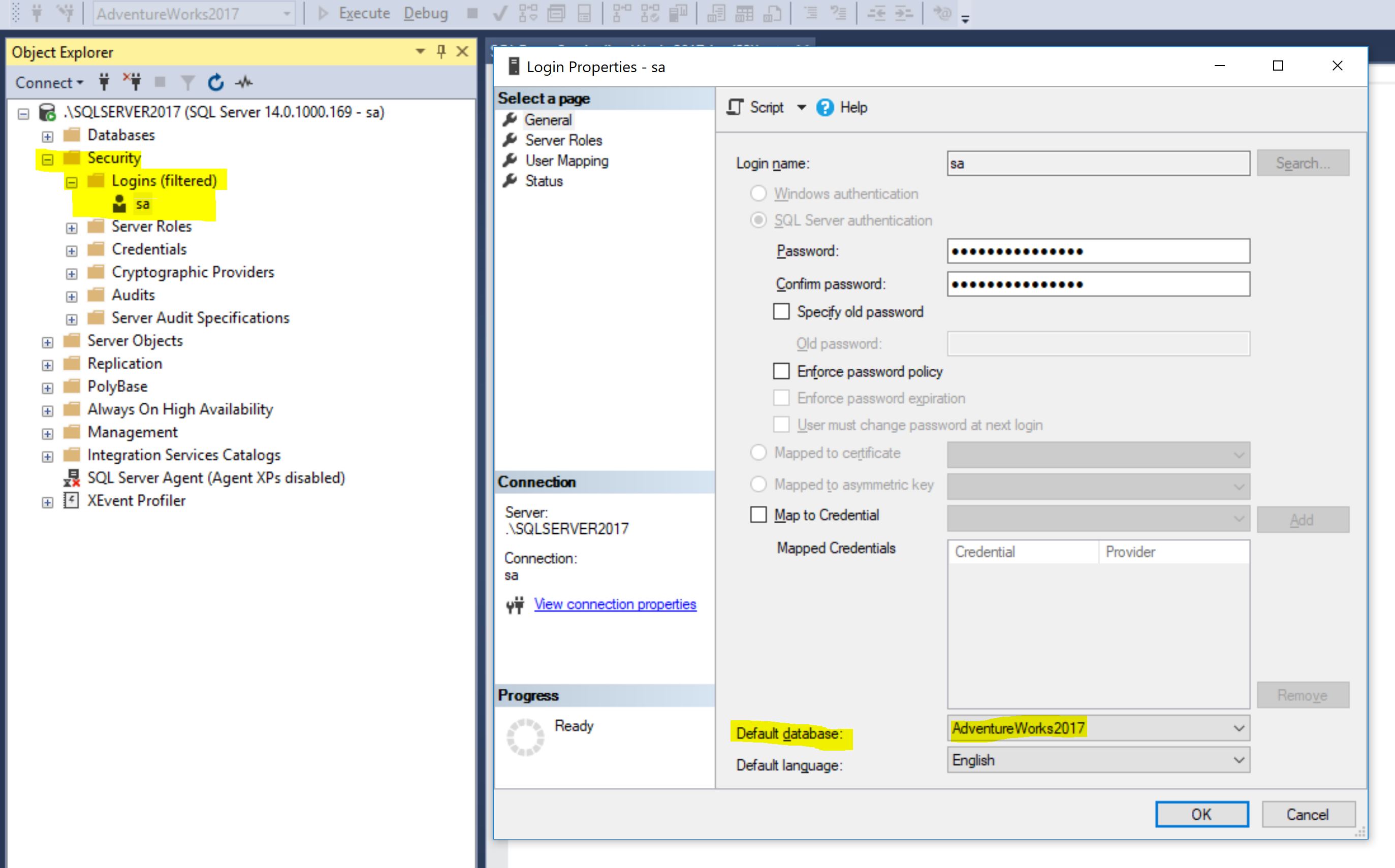Viewport: 1395px width, 868px height.
Task: Check the Specify old password box
Action: coord(781,312)
